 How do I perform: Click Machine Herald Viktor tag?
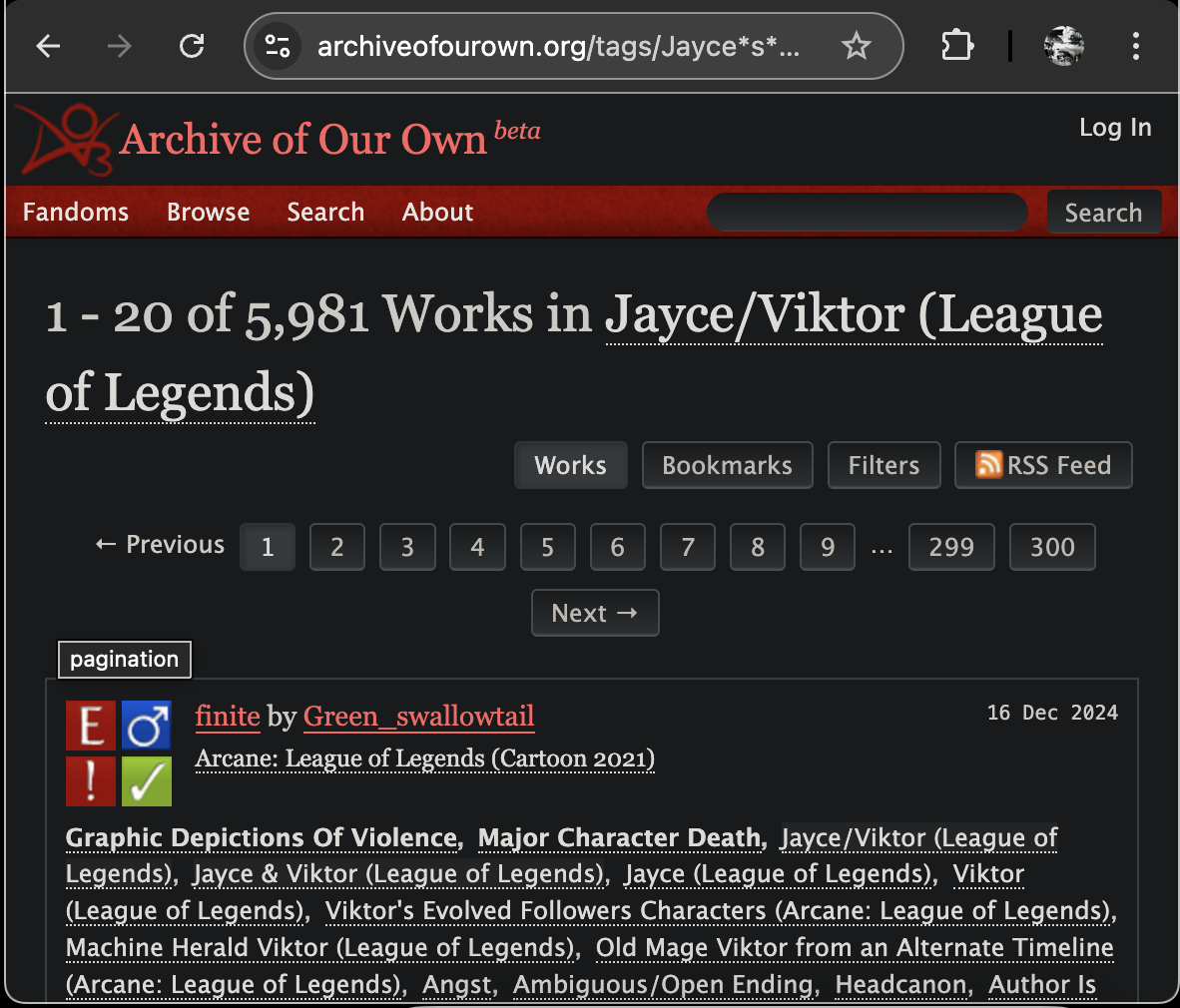[x=321, y=948]
